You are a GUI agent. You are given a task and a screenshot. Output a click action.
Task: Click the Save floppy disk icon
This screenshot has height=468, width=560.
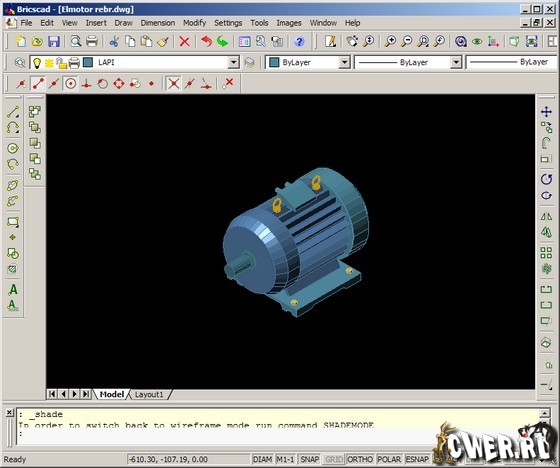click(x=54, y=41)
